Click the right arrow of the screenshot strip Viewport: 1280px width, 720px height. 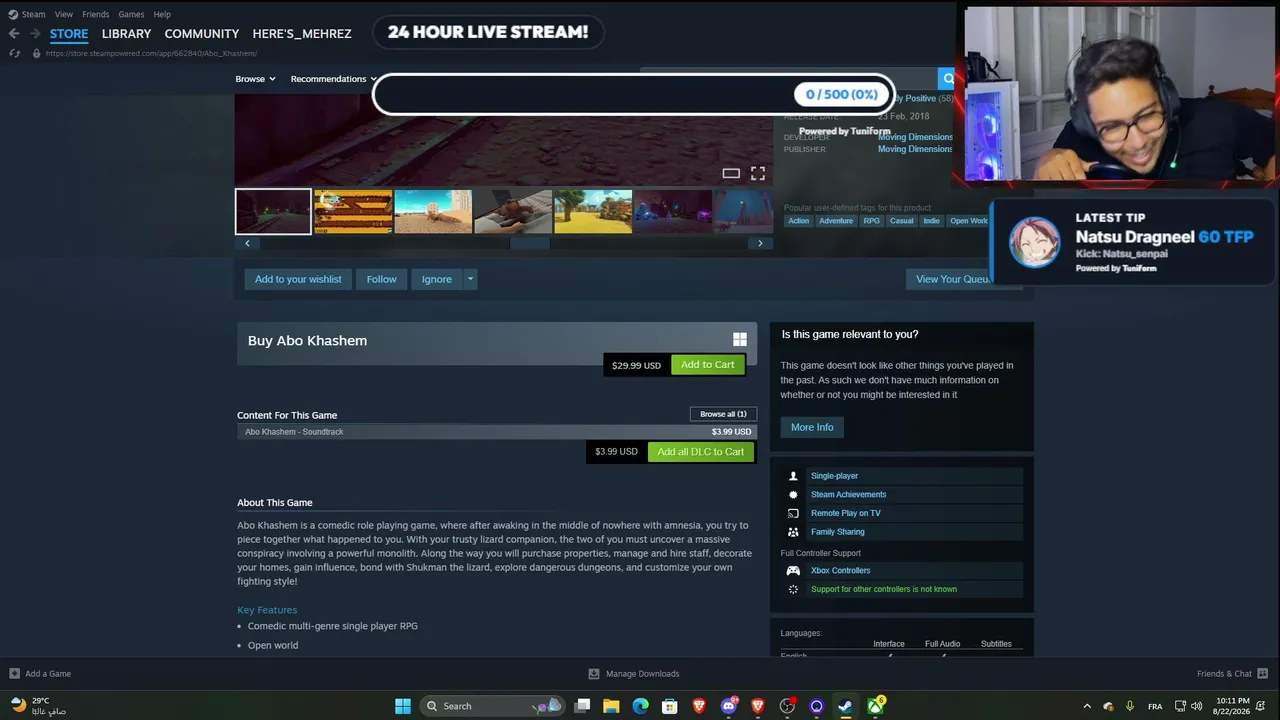[x=760, y=243]
